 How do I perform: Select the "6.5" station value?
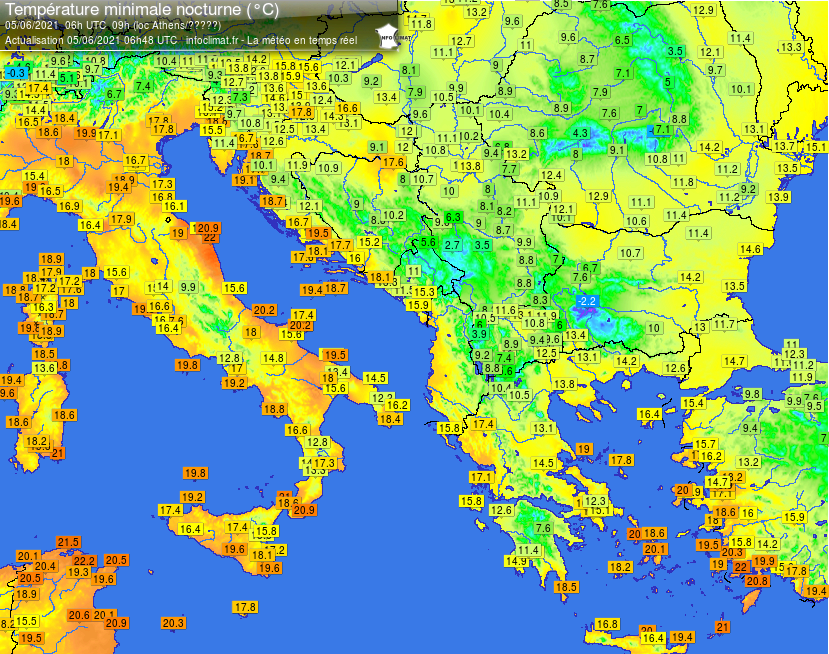pyautogui.click(x=622, y=40)
